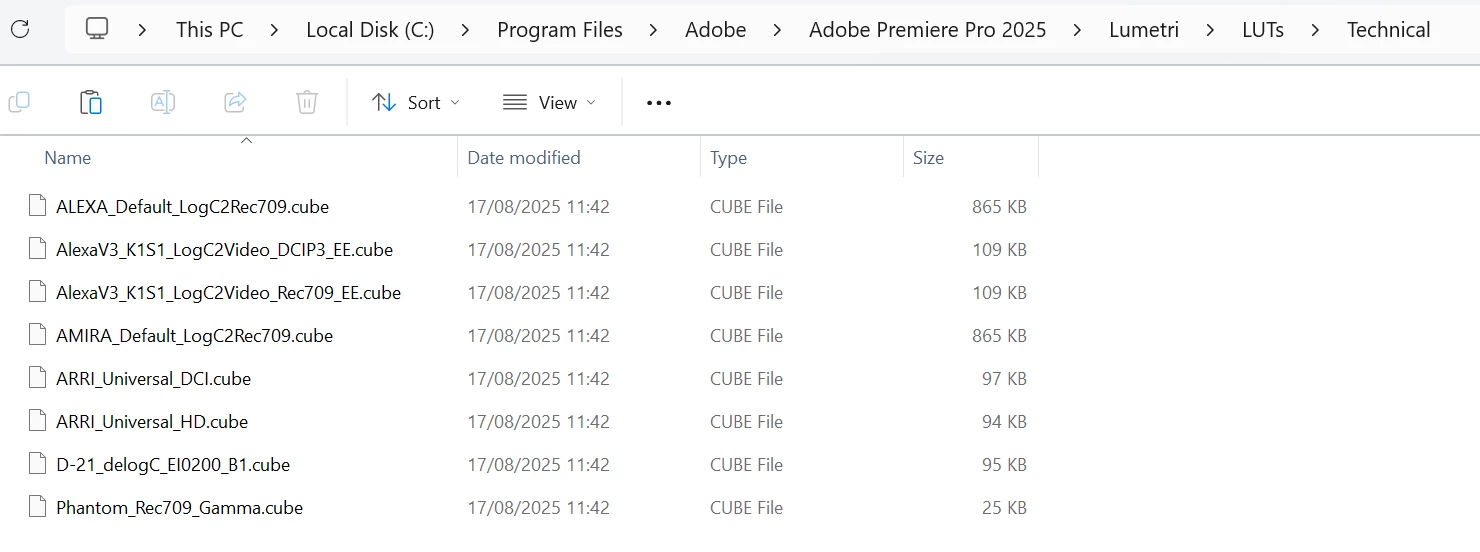Click file icon of ARRI_Universal_DCI.cube
Viewport: 1480px width, 552px height.
(38, 379)
